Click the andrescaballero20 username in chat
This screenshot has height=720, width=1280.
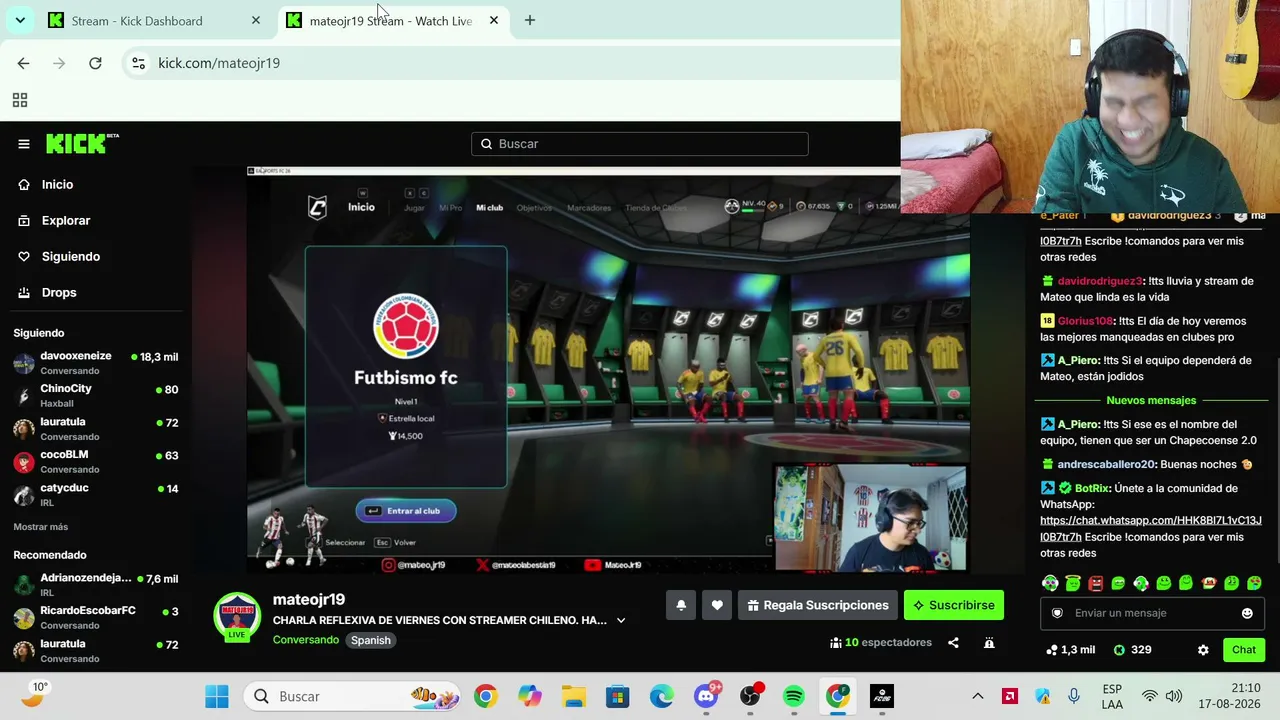(x=1107, y=464)
